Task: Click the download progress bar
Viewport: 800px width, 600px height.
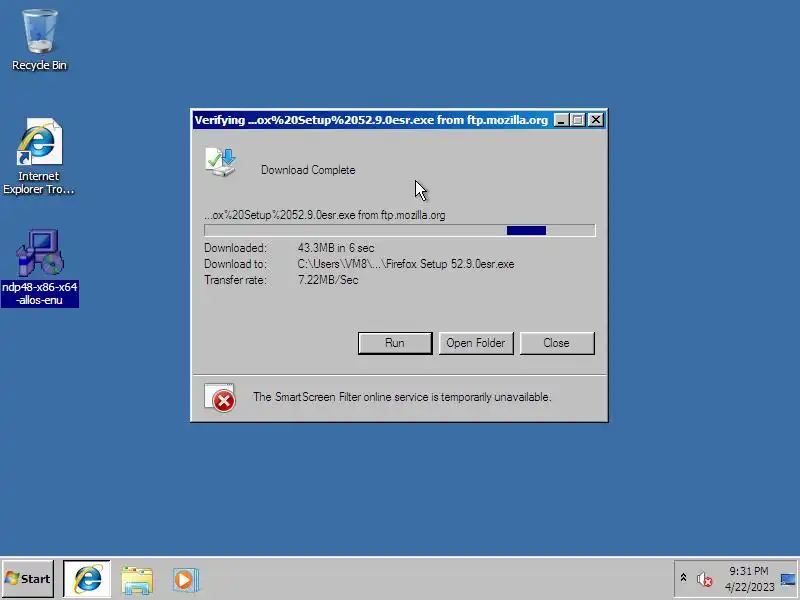Action: 399,231
